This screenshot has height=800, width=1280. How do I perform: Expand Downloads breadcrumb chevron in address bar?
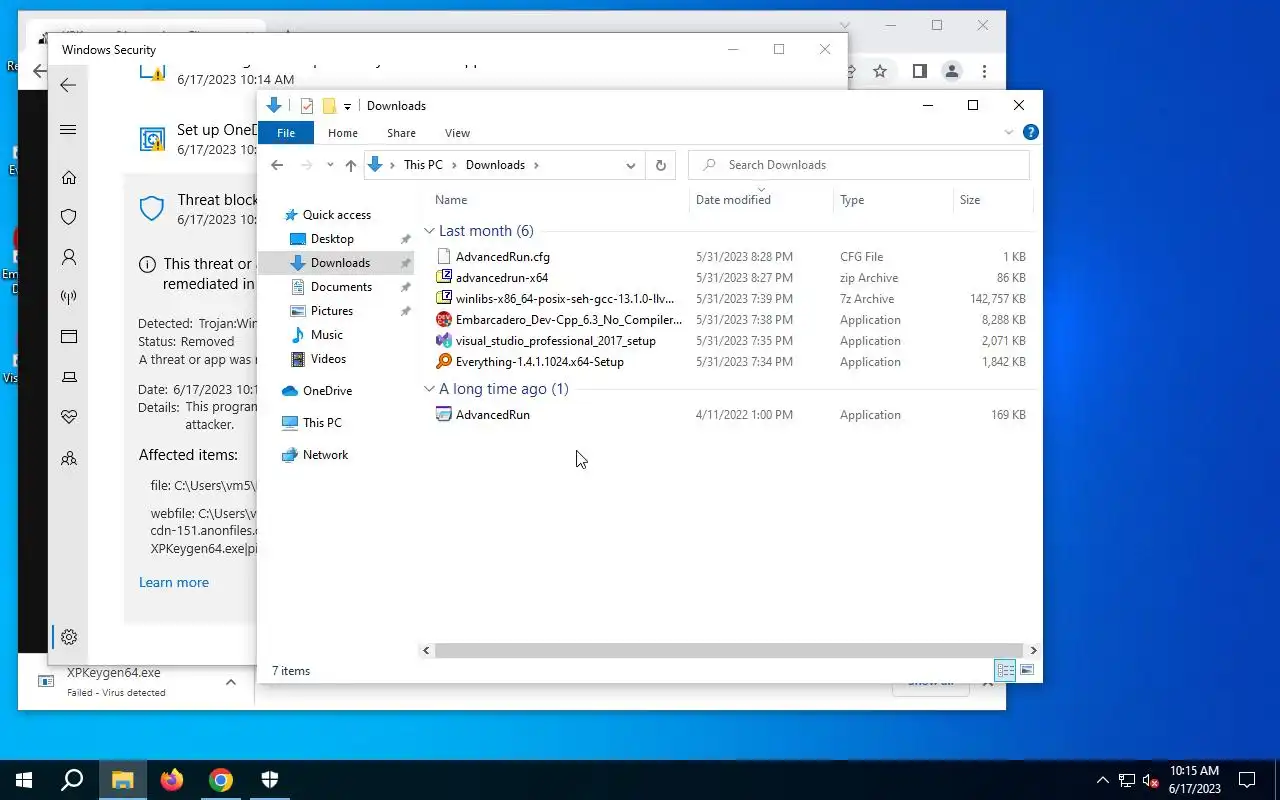pos(536,165)
